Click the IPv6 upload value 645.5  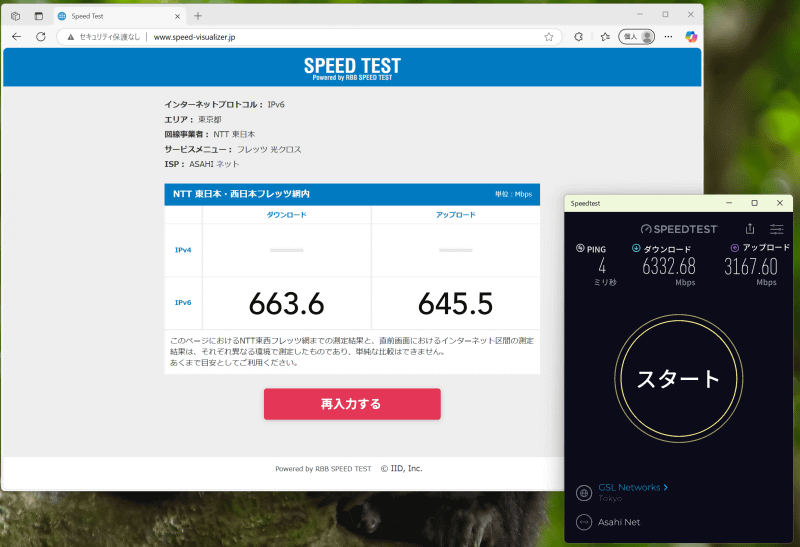pyautogui.click(x=455, y=304)
